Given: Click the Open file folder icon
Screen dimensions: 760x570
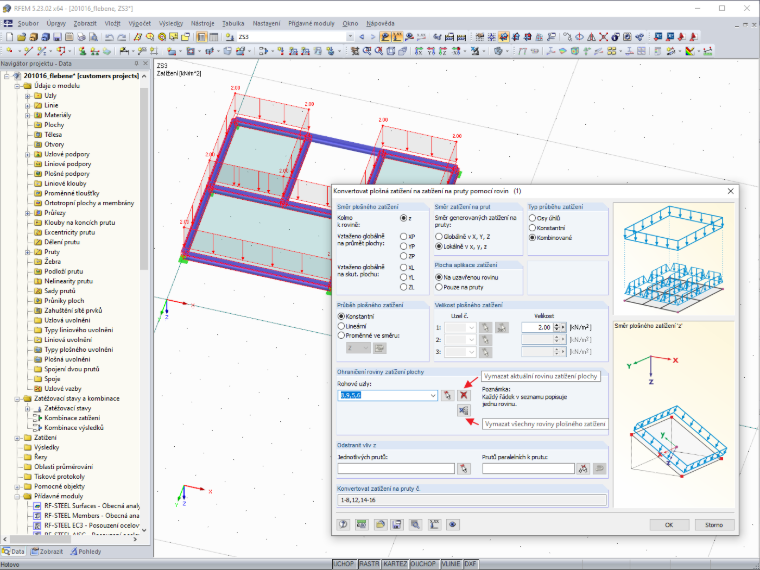Looking at the screenshot, I should point(21,37).
